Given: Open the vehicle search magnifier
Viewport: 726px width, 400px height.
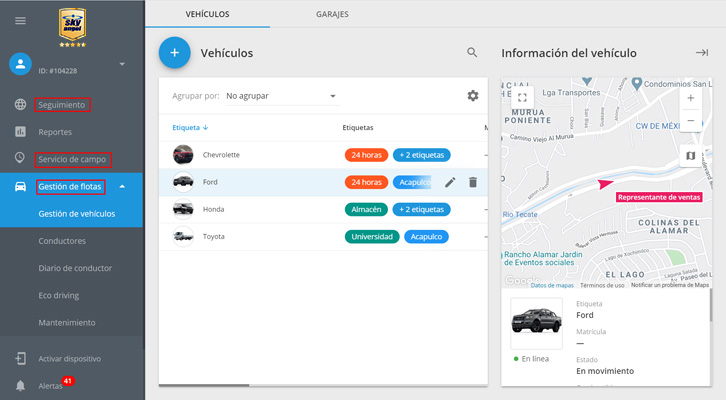Looking at the screenshot, I should point(472,52).
